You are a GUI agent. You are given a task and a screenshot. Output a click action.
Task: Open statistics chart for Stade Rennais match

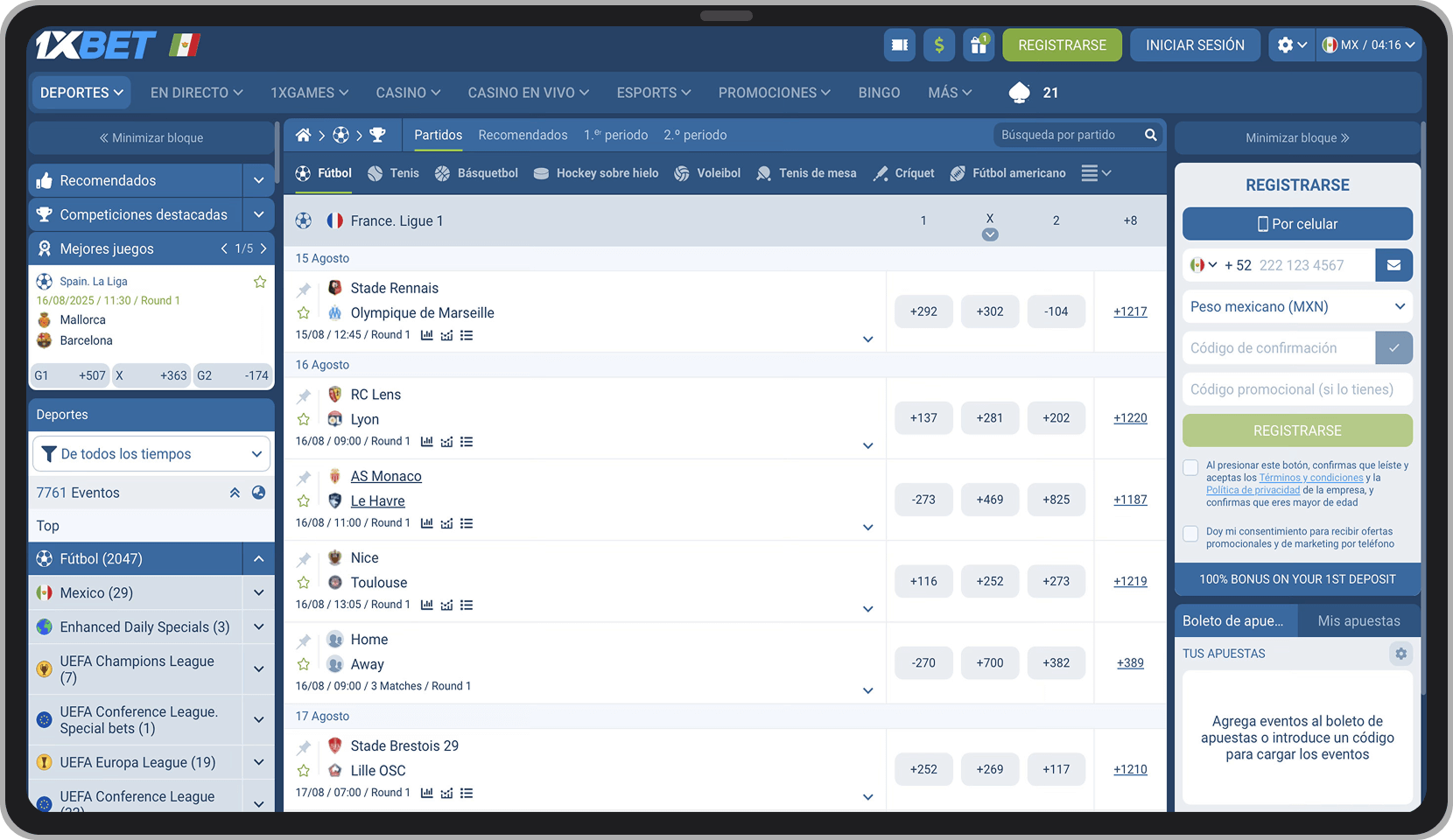tap(427, 335)
